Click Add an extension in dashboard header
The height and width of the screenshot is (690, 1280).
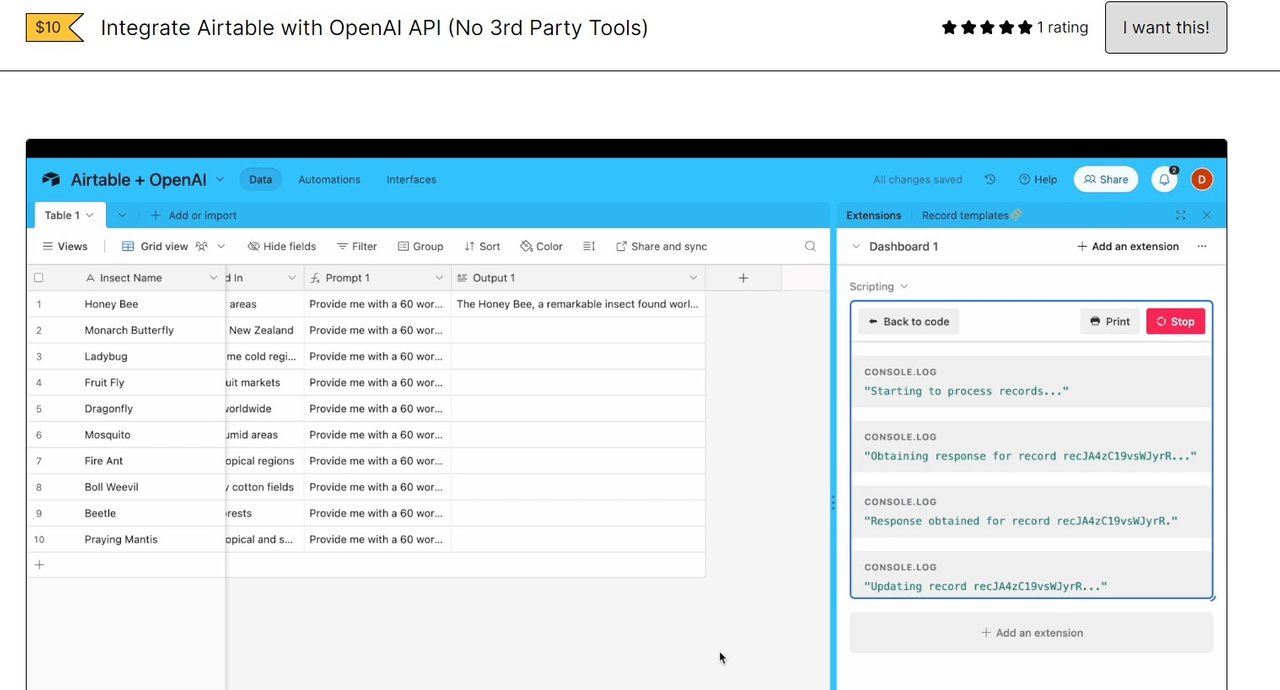click(x=1127, y=246)
